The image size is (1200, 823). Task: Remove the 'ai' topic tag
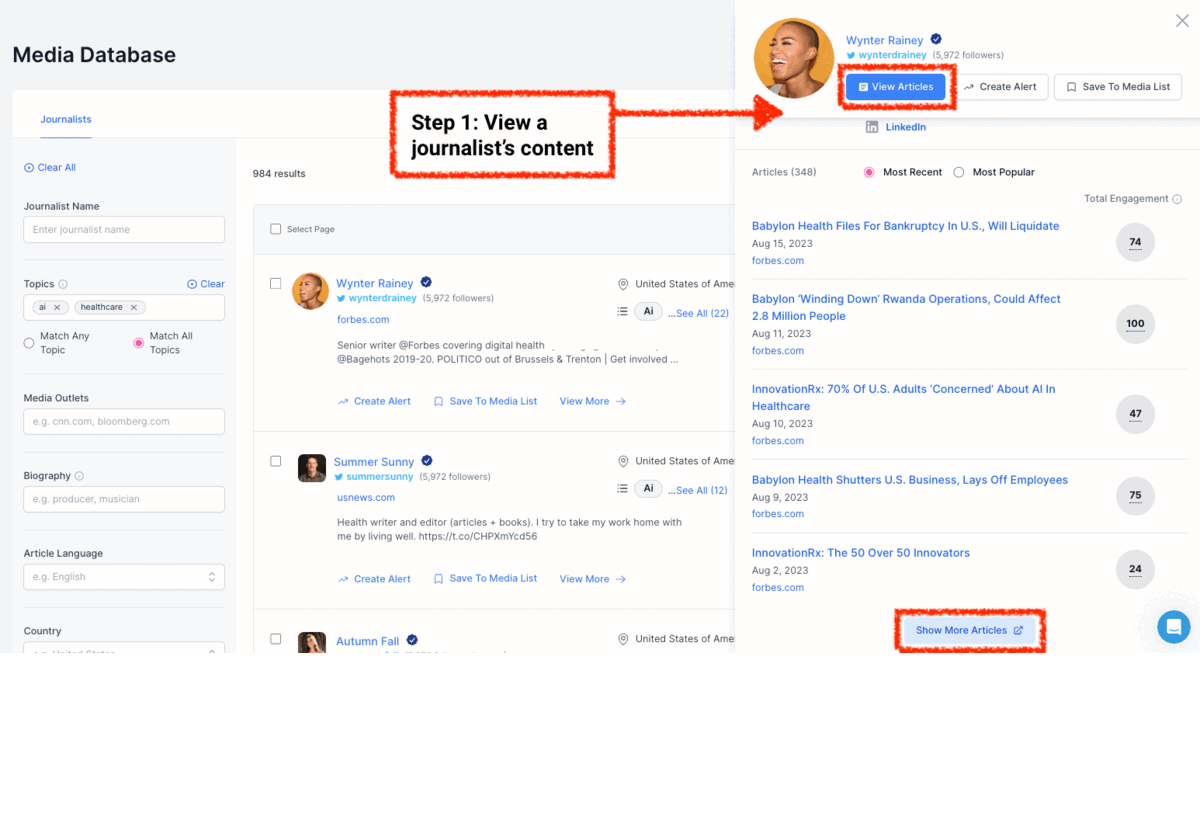(57, 308)
